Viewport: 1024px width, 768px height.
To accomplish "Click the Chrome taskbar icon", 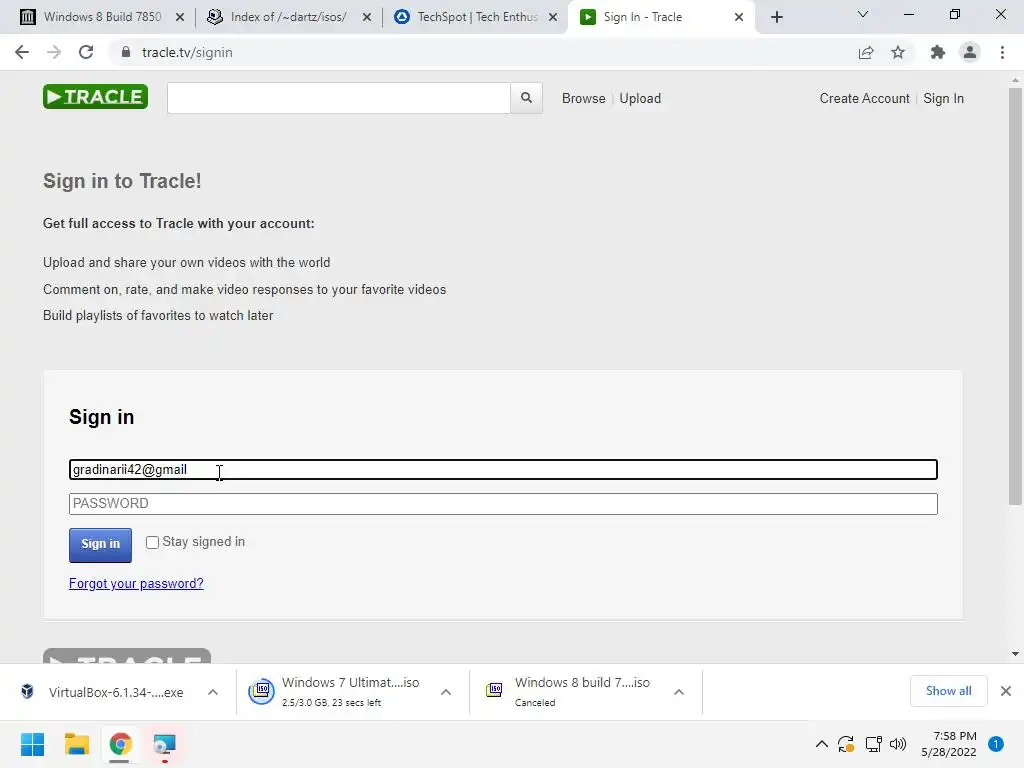I will (x=120, y=744).
